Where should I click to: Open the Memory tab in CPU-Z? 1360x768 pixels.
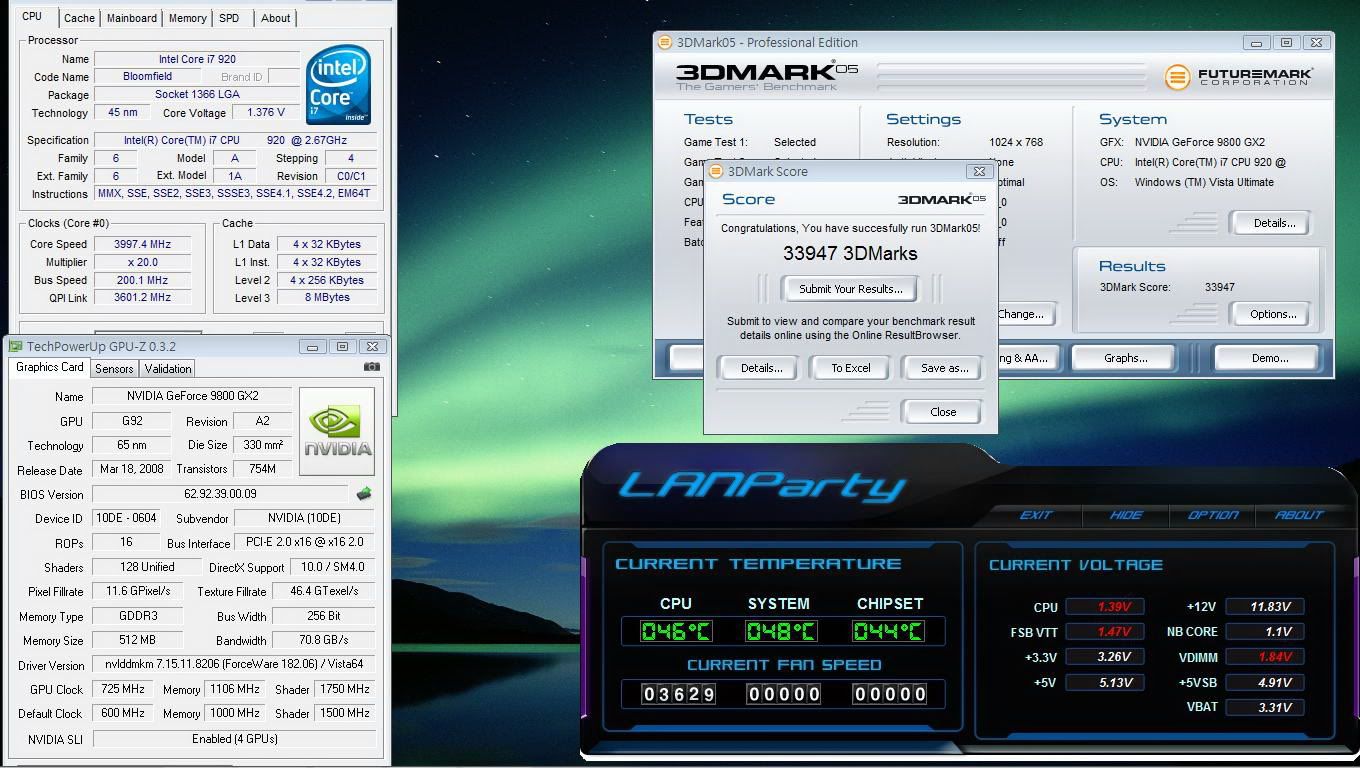tap(188, 18)
